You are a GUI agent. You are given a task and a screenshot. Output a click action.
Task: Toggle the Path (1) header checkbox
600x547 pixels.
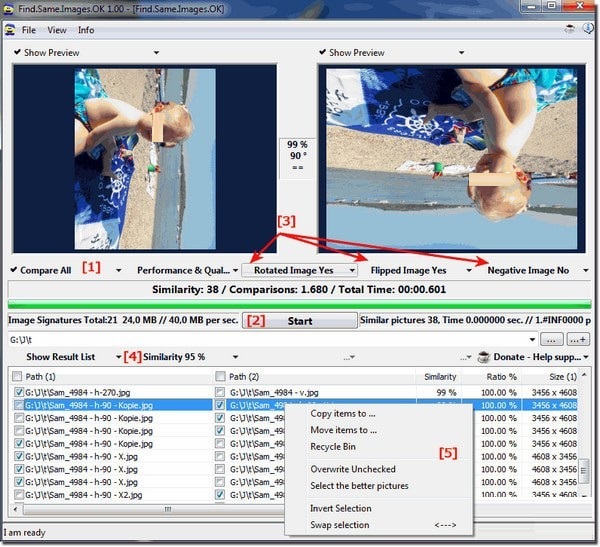[x=17, y=376]
